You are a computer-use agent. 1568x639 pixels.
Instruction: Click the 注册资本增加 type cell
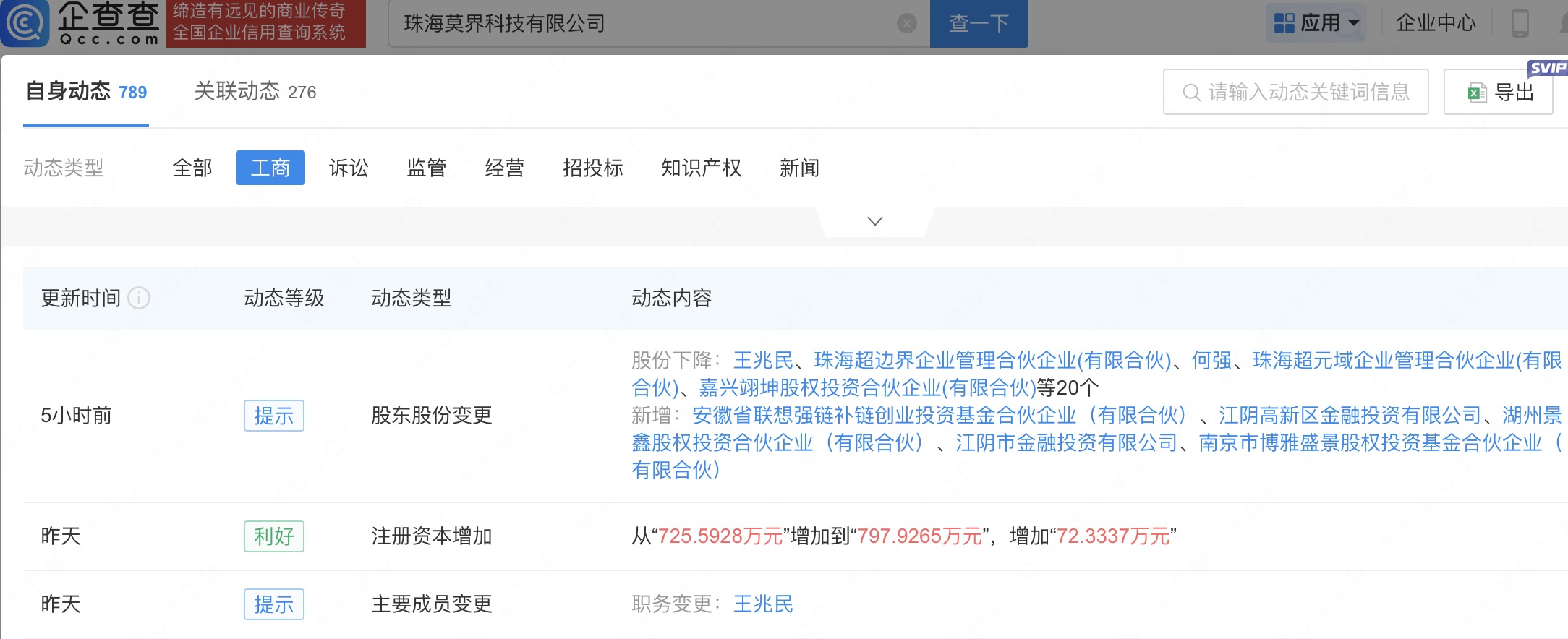[x=432, y=536]
